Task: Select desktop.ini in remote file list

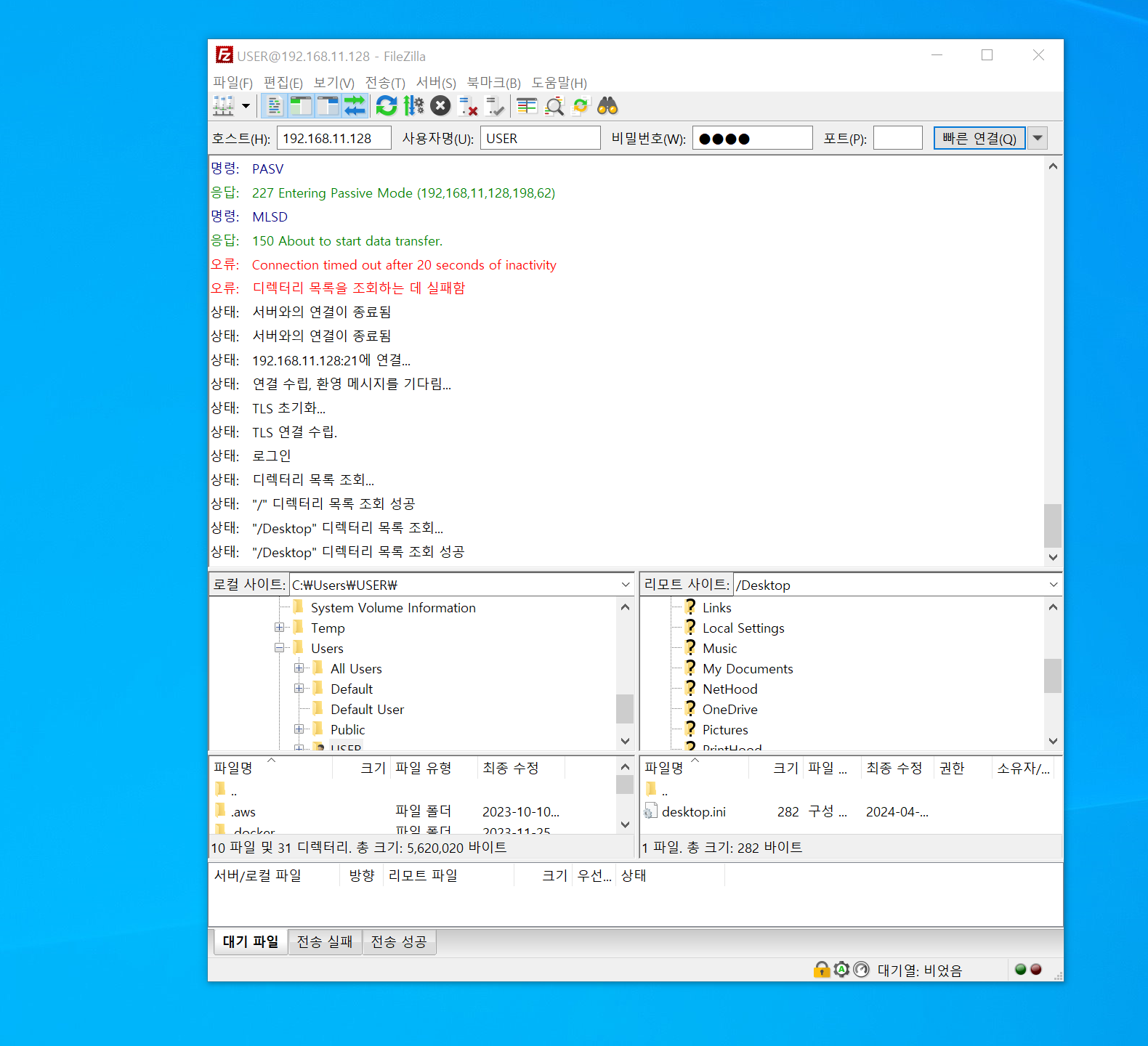Action: click(693, 812)
